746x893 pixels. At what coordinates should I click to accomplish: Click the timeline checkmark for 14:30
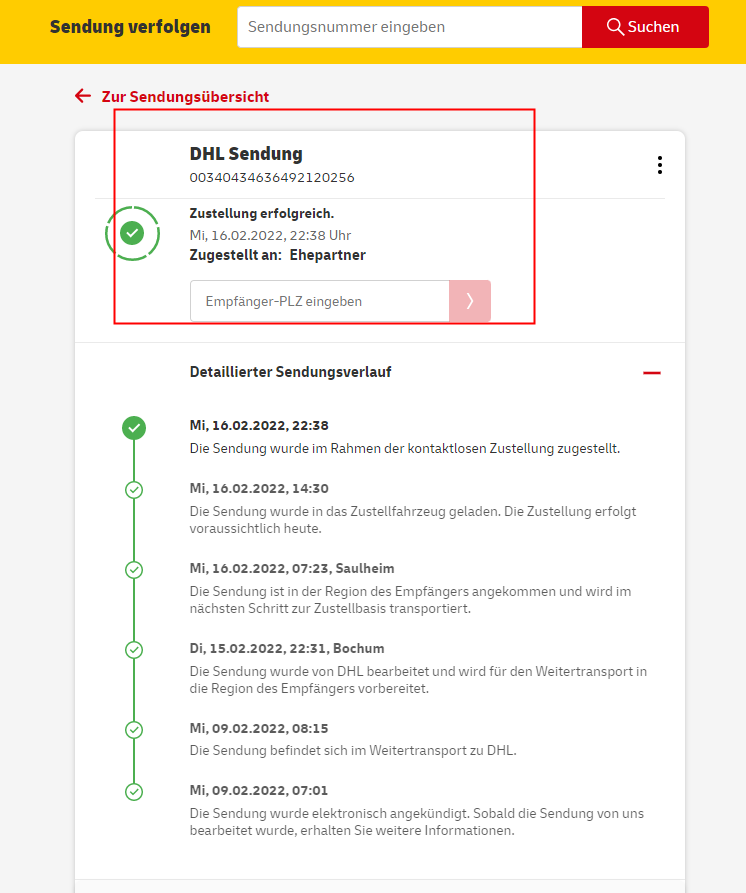(134, 490)
